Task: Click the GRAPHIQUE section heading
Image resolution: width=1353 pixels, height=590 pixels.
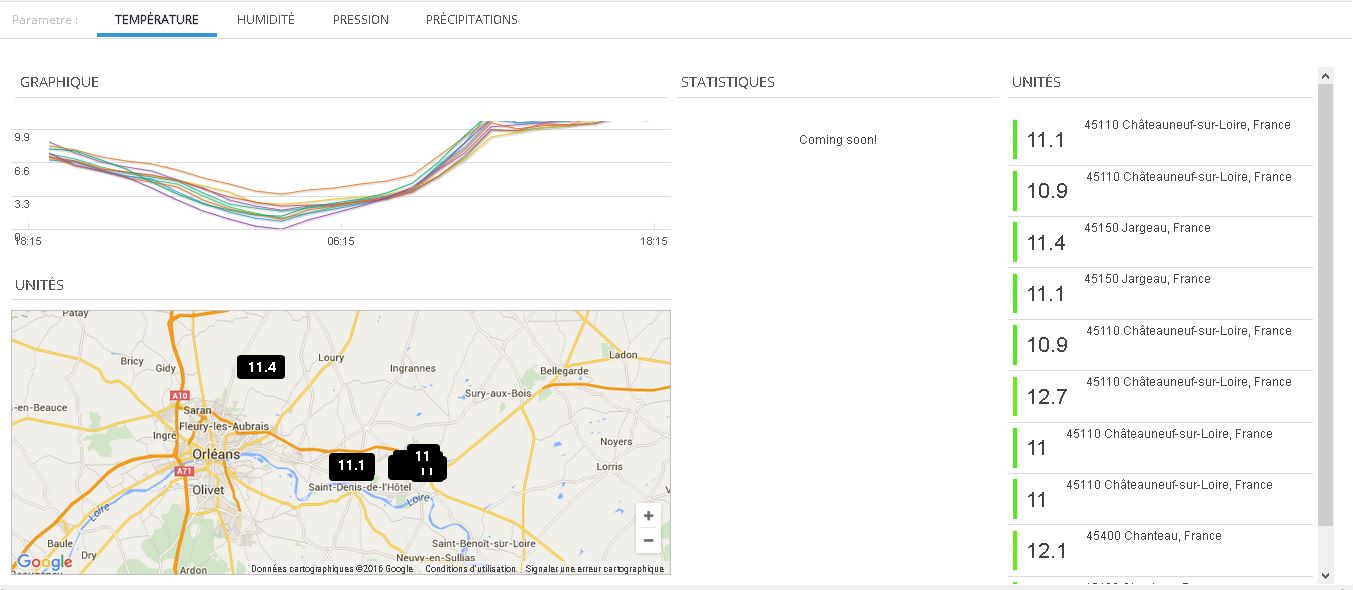Action: [59, 82]
